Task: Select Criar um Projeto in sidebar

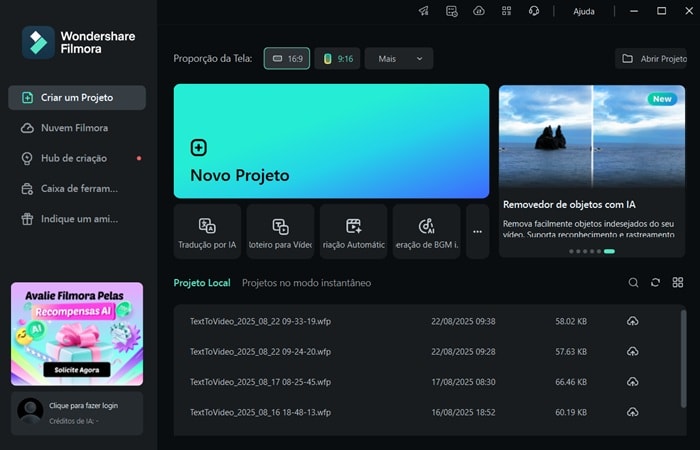Action: point(77,97)
